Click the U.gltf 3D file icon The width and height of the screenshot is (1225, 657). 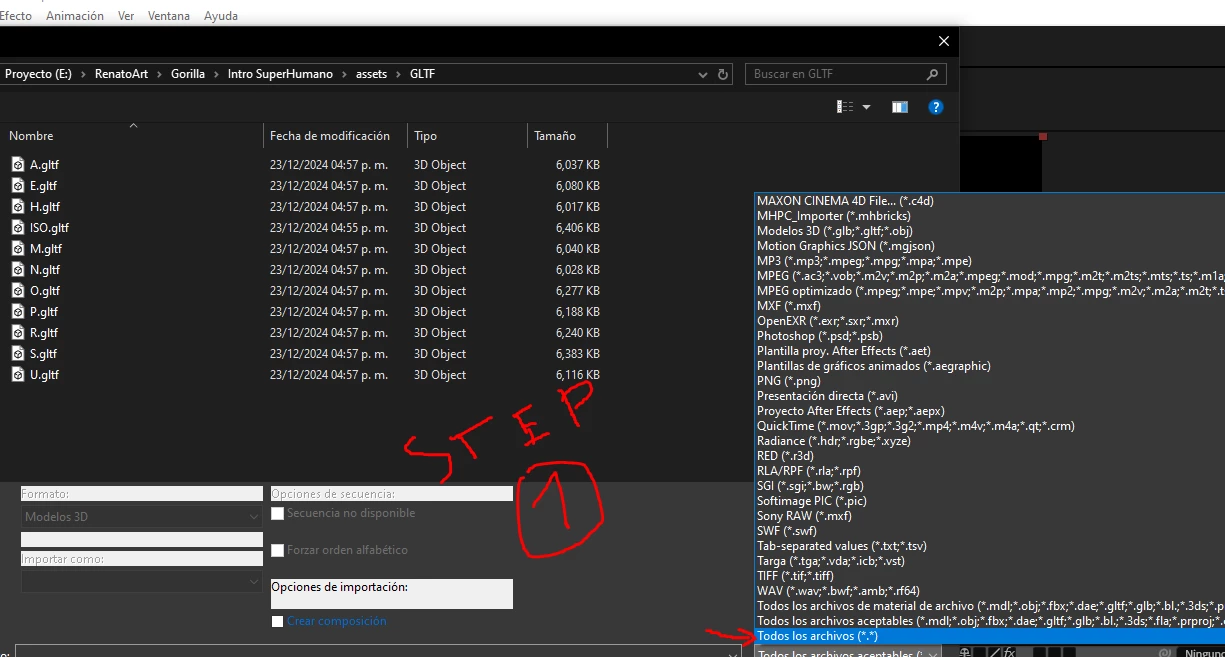coord(18,375)
